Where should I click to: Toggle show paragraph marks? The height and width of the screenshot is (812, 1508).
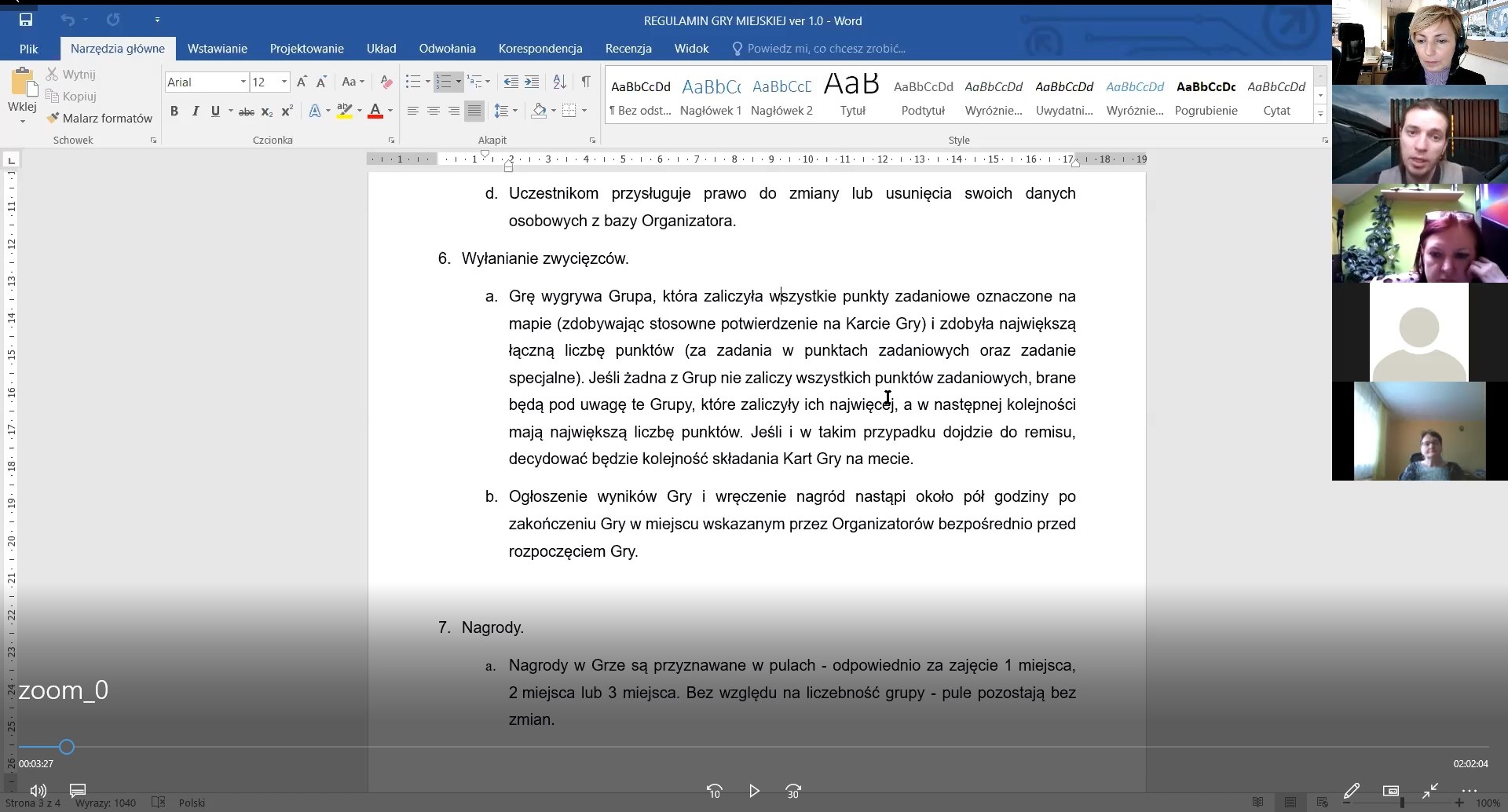[586, 82]
